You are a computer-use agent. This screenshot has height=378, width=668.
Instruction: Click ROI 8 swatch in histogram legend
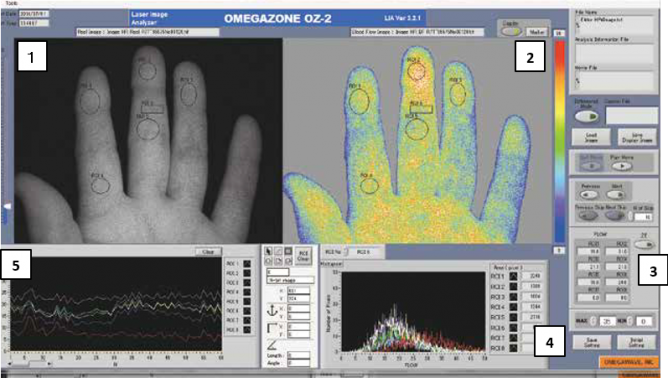tap(513, 348)
